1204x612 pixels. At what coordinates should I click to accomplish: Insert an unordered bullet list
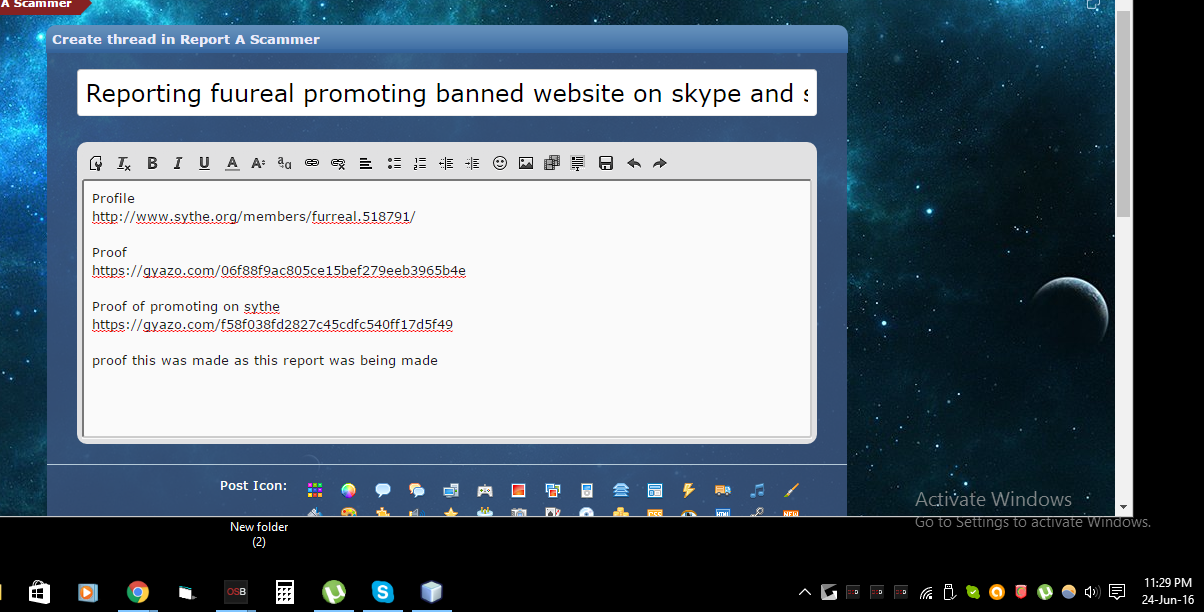(x=394, y=163)
